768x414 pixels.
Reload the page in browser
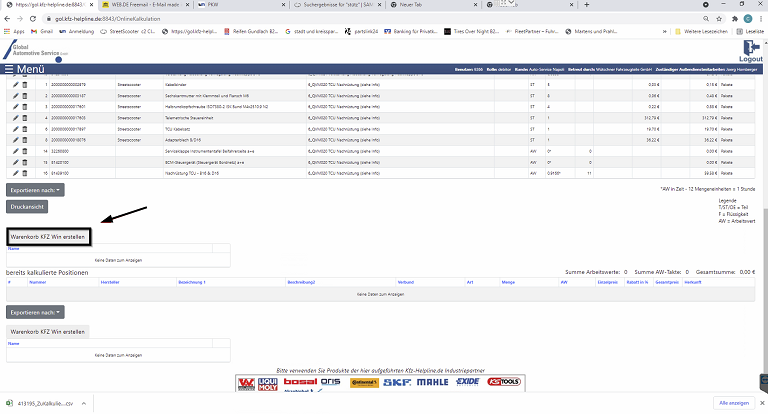coord(33,19)
